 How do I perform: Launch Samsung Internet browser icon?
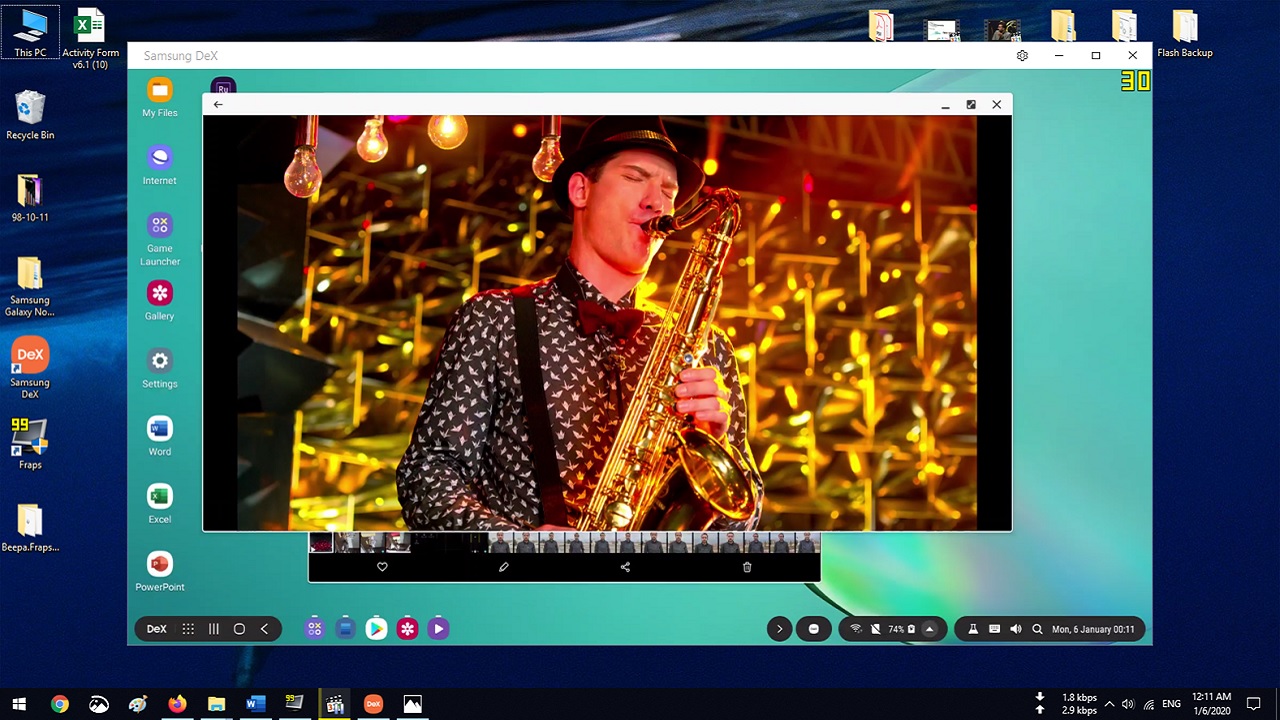(x=160, y=166)
